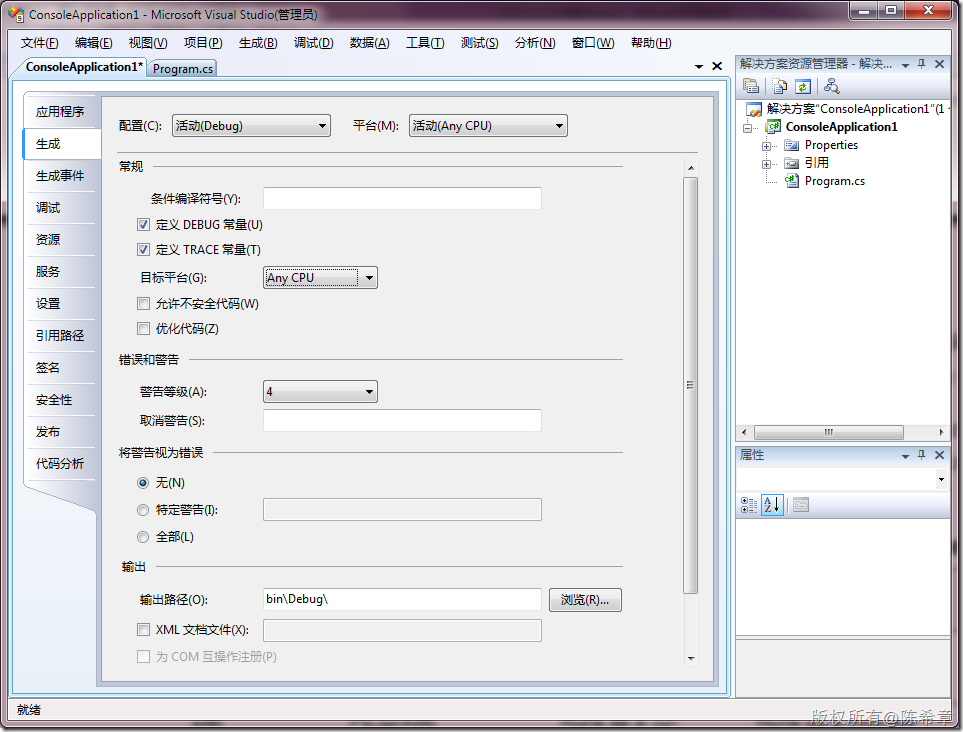Select the 生成事件 side tab

tap(60, 176)
